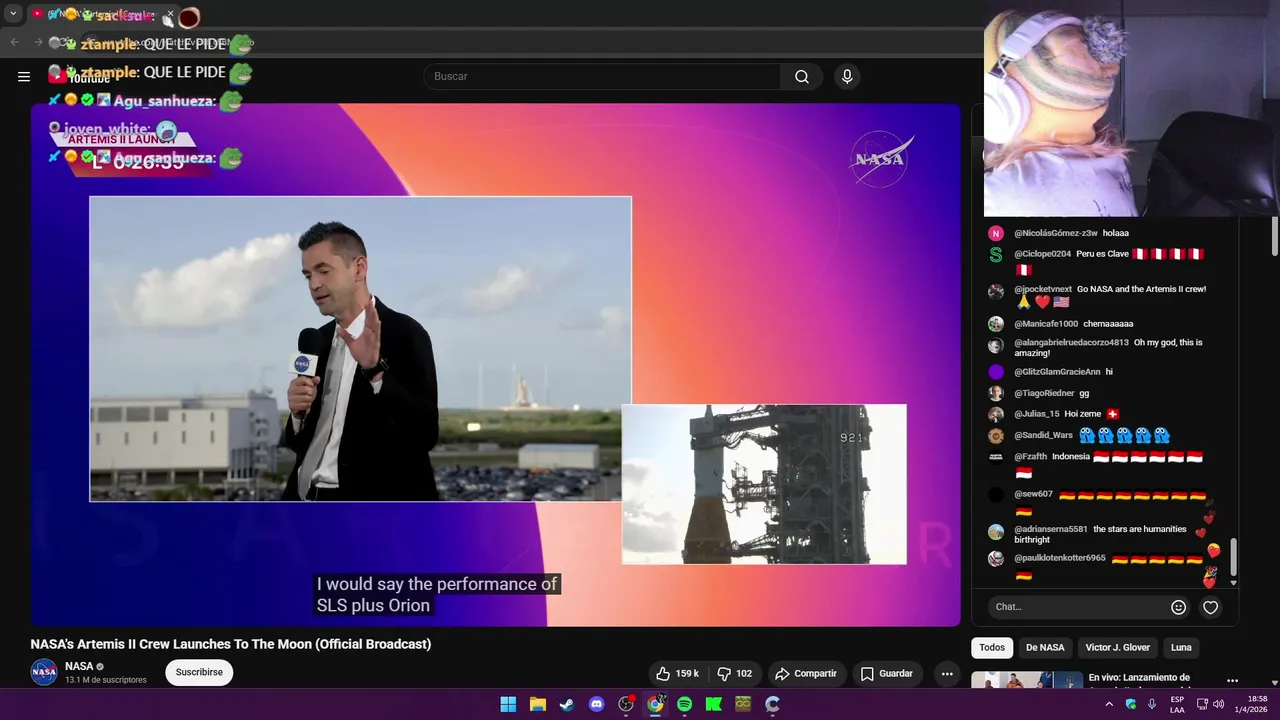
Task: Open the tray microphone indicator
Action: coord(1152,704)
